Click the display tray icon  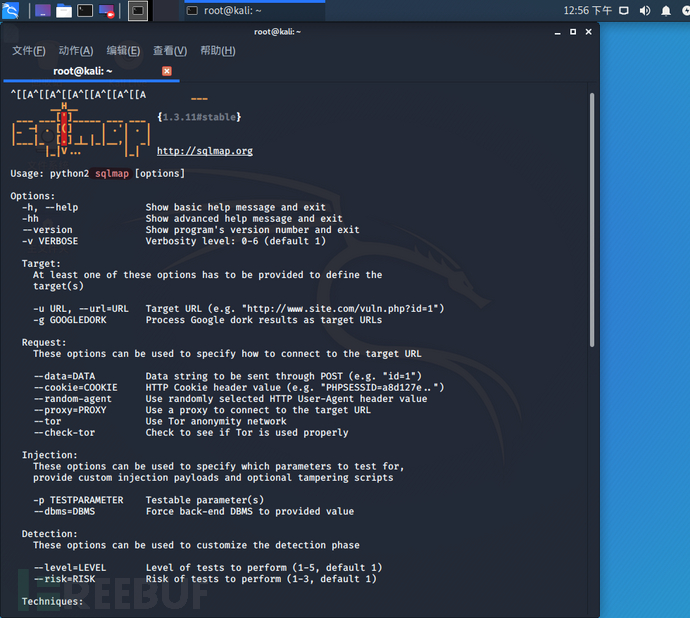coord(624,11)
